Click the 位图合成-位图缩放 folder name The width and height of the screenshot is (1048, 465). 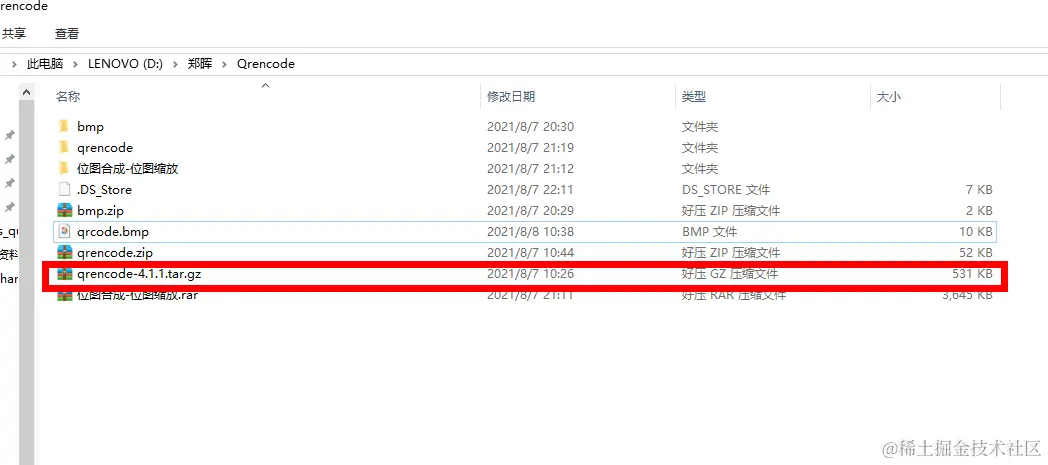click(128, 169)
